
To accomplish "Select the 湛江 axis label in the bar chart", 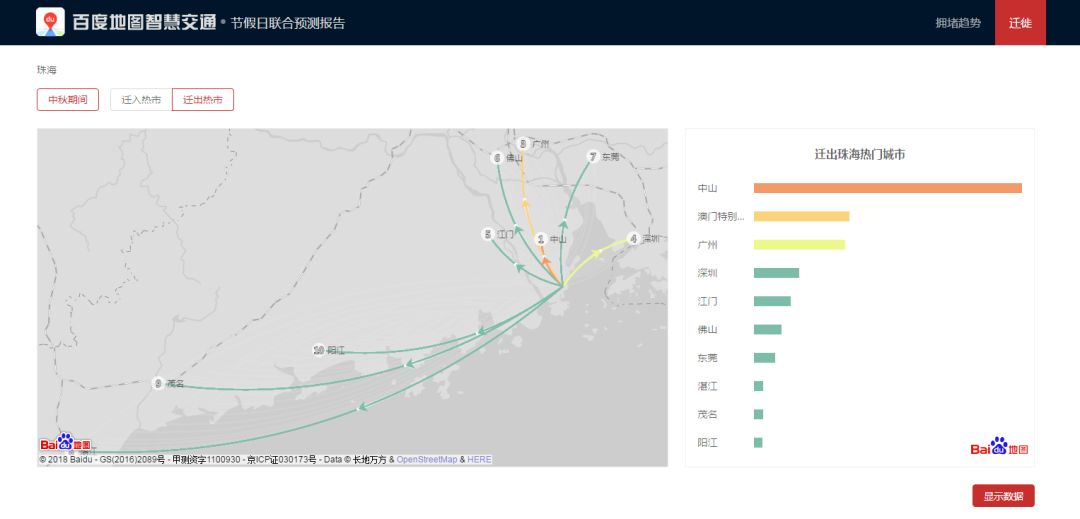I will coord(707,386).
